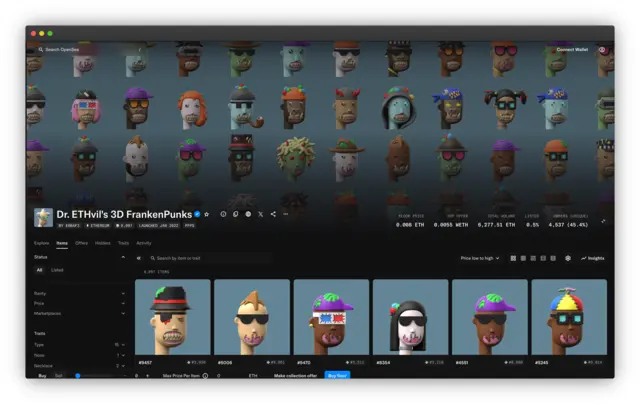Expand the Rarity filter section
This screenshot has height=404, width=640.
pyautogui.click(x=78, y=293)
